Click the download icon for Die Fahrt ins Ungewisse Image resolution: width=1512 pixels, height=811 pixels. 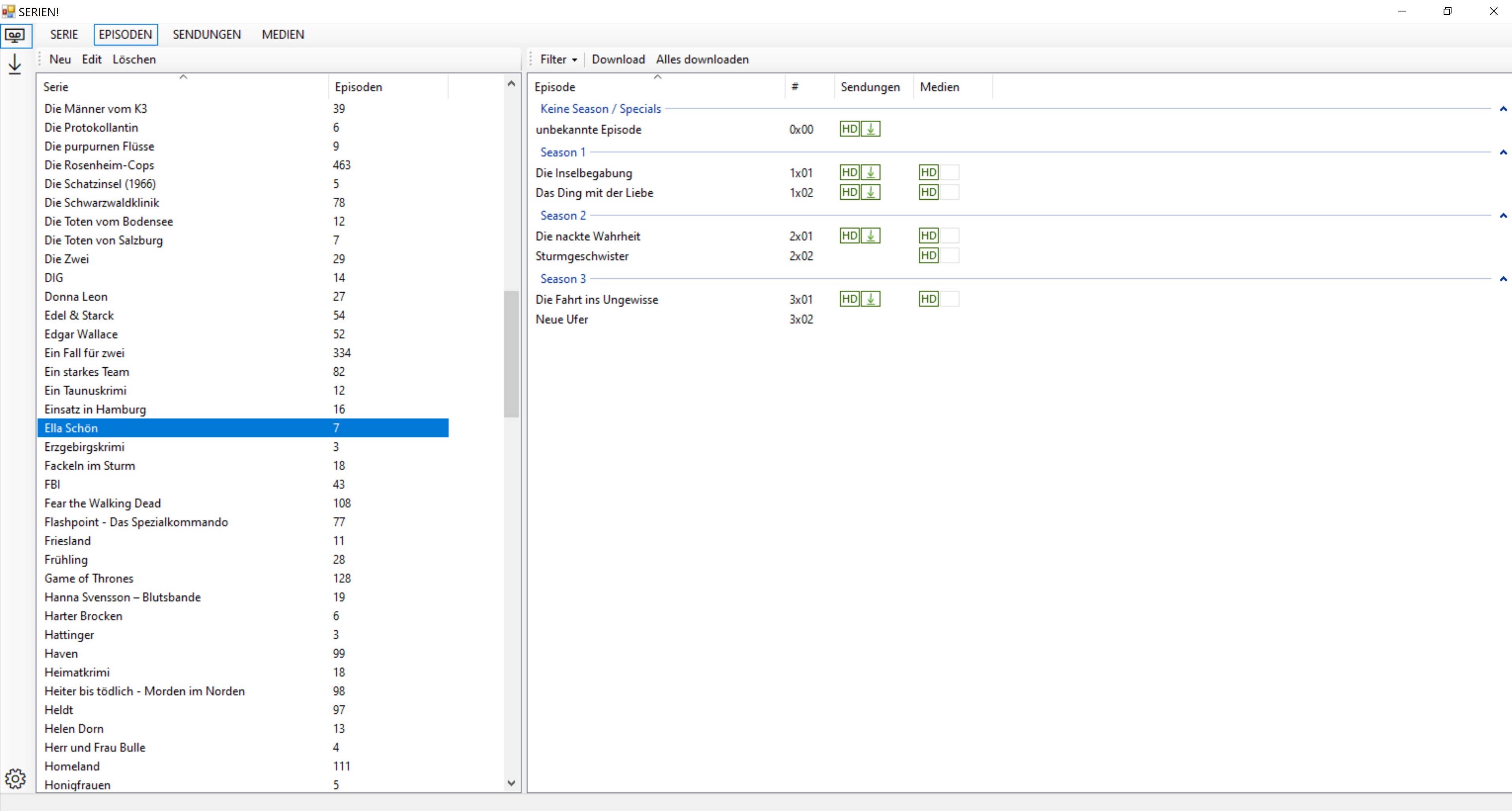[x=870, y=299]
